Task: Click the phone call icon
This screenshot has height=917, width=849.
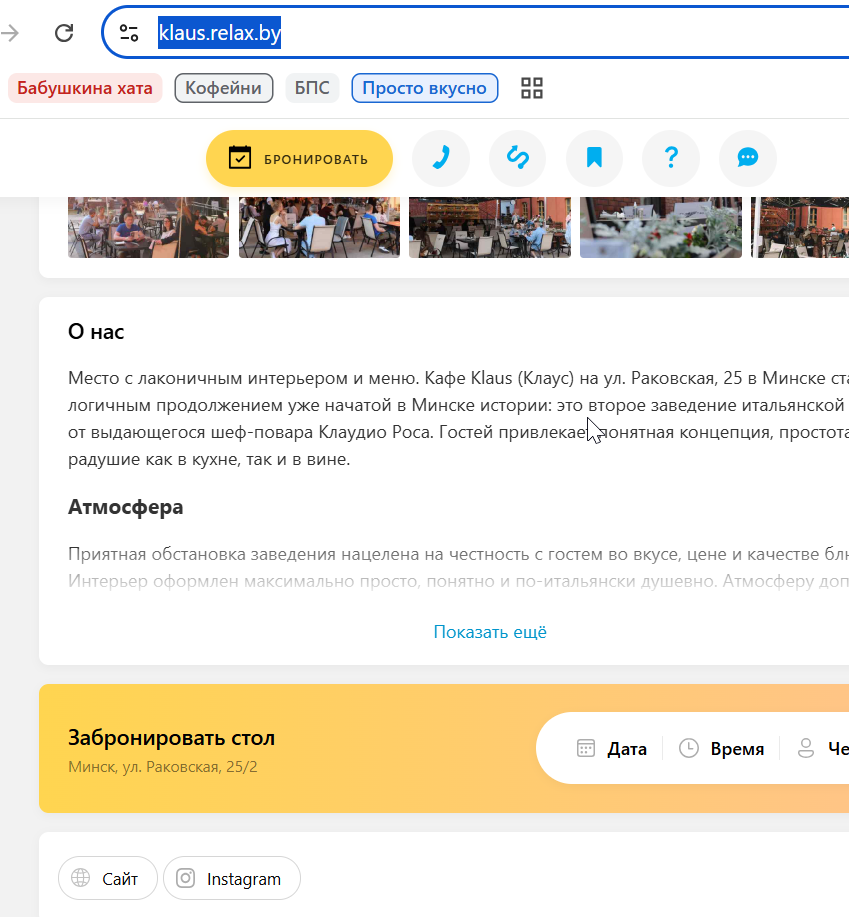Action: tap(441, 158)
